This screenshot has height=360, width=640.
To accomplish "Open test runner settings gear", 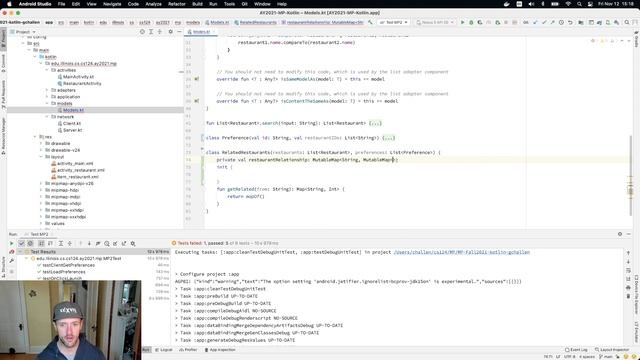I will click(x=133, y=243).
